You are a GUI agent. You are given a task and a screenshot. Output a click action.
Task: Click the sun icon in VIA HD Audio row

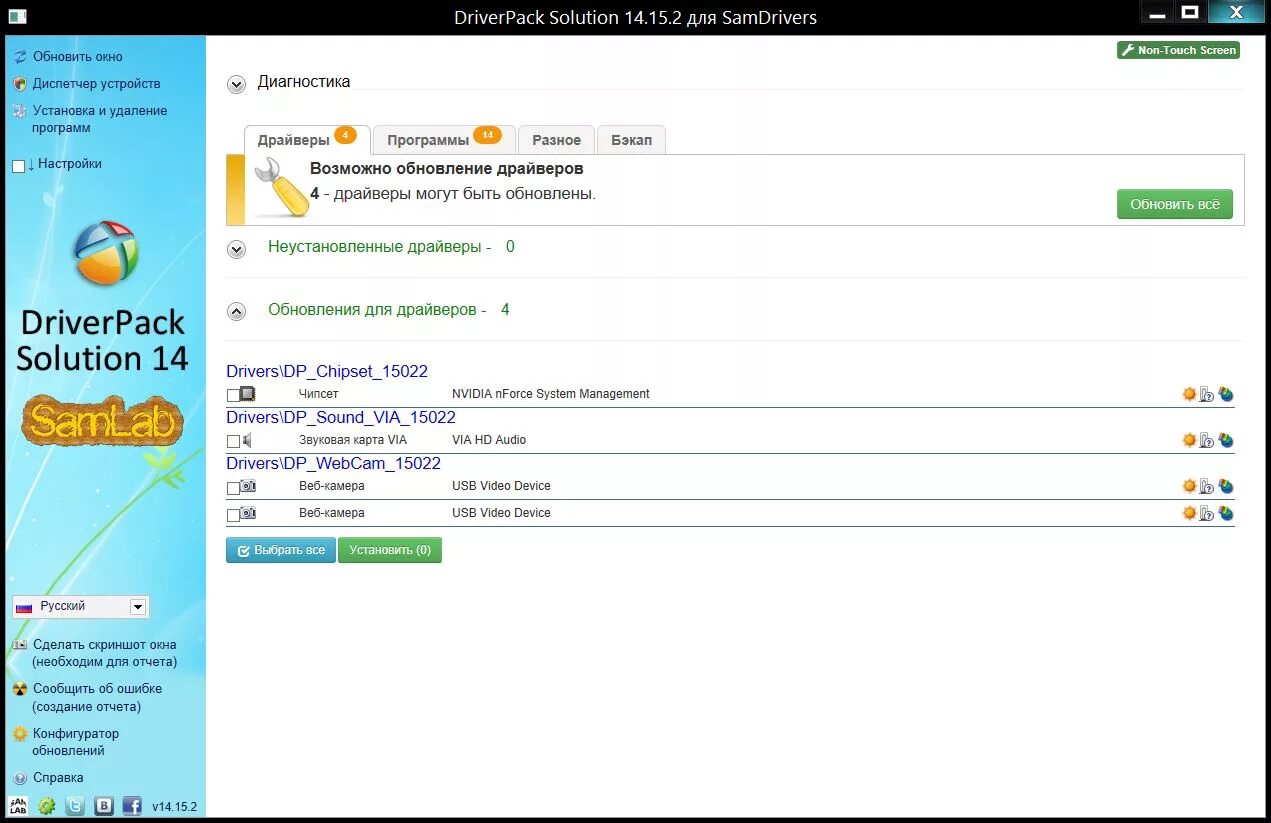(1189, 440)
